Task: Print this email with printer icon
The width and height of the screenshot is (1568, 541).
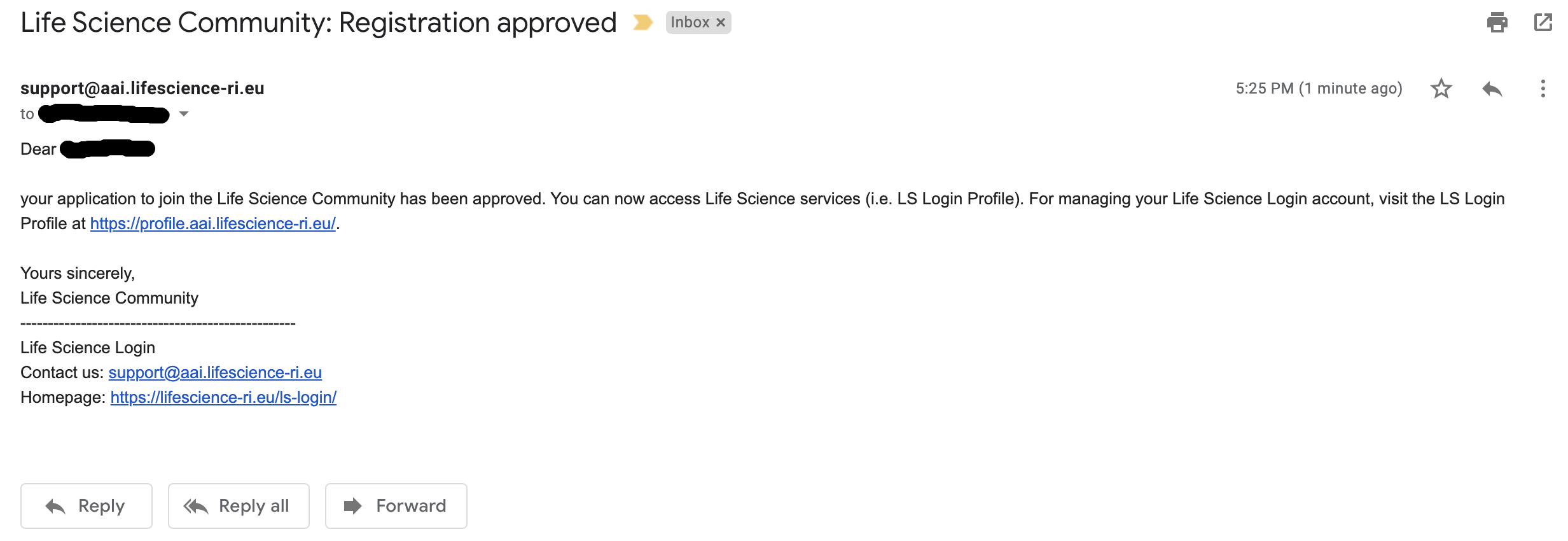Action: [x=1497, y=23]
